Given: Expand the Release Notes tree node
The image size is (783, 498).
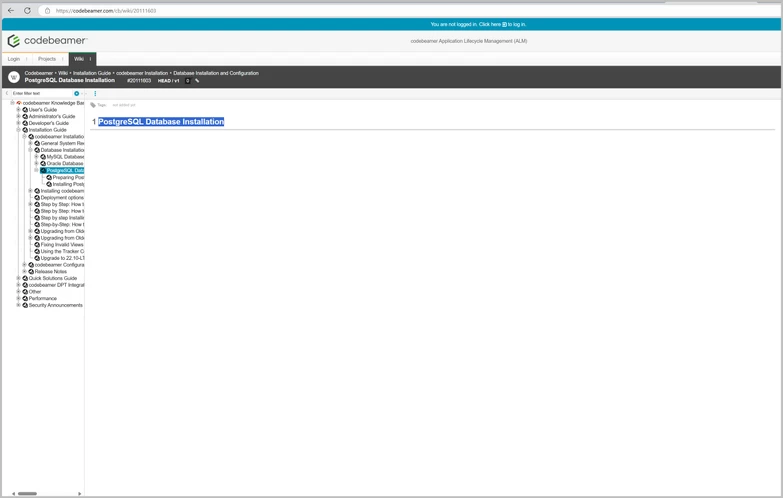Looking at the screenshot, I should click(x=24, y=272).
